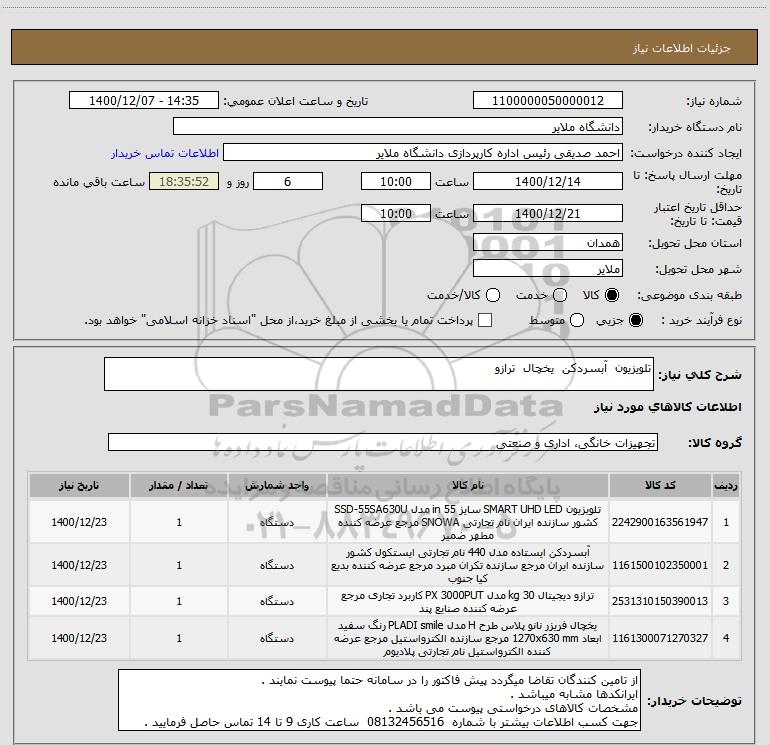770x745 pixels.
Task: Click the remaining time field 18:35:52
Action: click(184, 181)
